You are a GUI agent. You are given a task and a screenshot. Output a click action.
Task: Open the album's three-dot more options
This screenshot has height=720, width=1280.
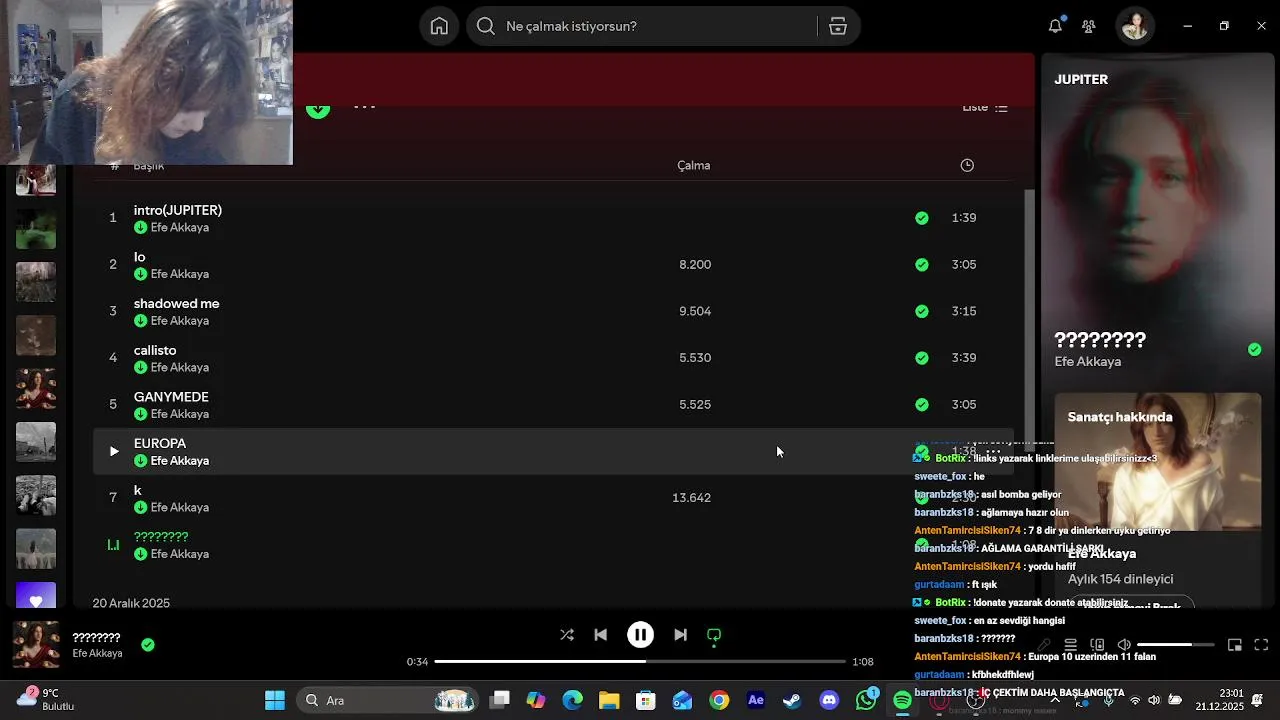click(364, 107)
